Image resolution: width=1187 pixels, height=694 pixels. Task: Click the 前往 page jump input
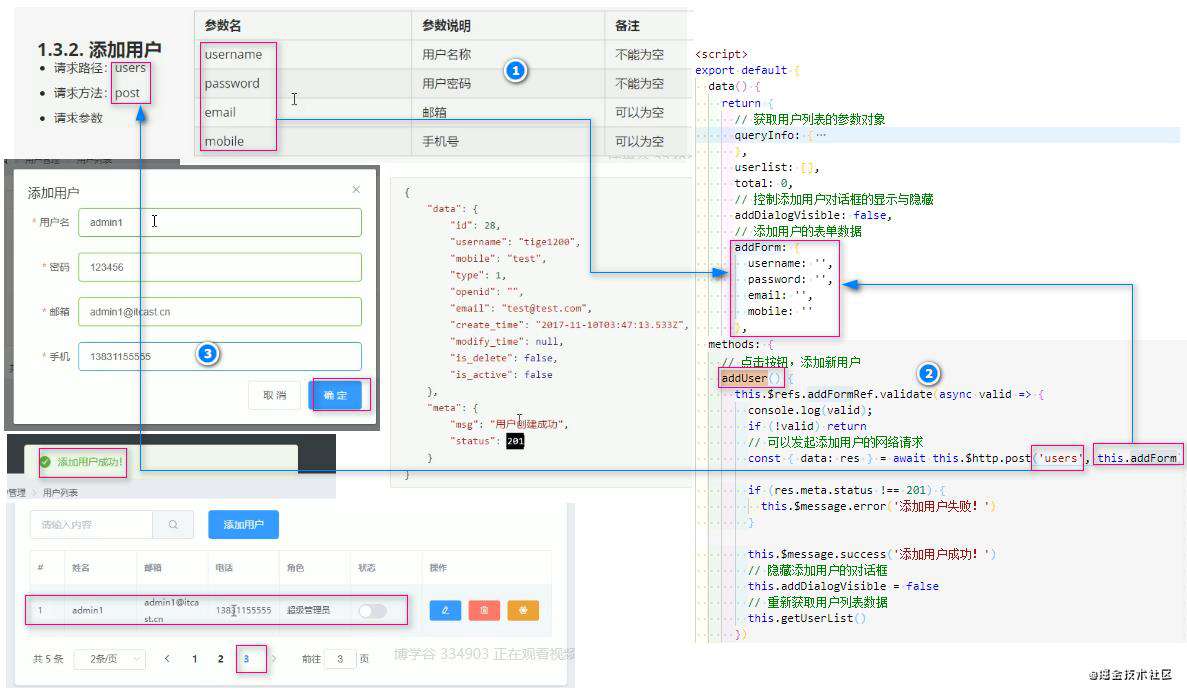tap(340, 659)
